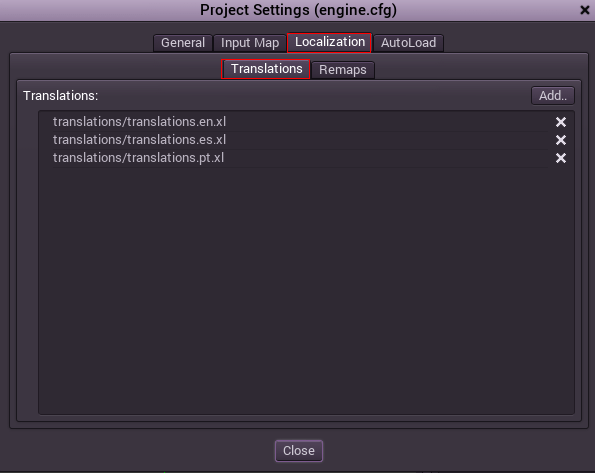Click the Add.. button for translations
595x473 pixels.
tap(553, 96)
